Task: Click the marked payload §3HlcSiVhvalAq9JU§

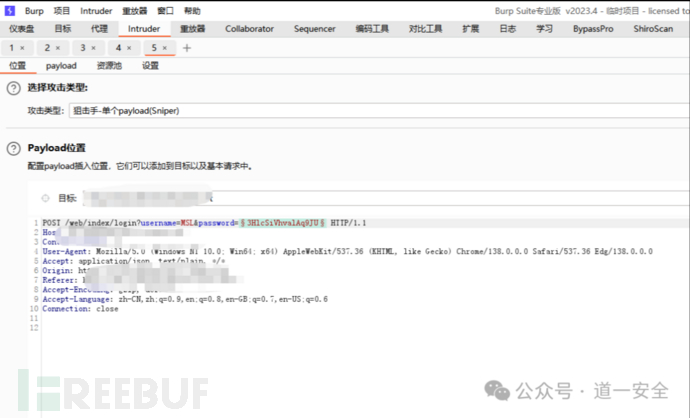Action: coord(283,223)
